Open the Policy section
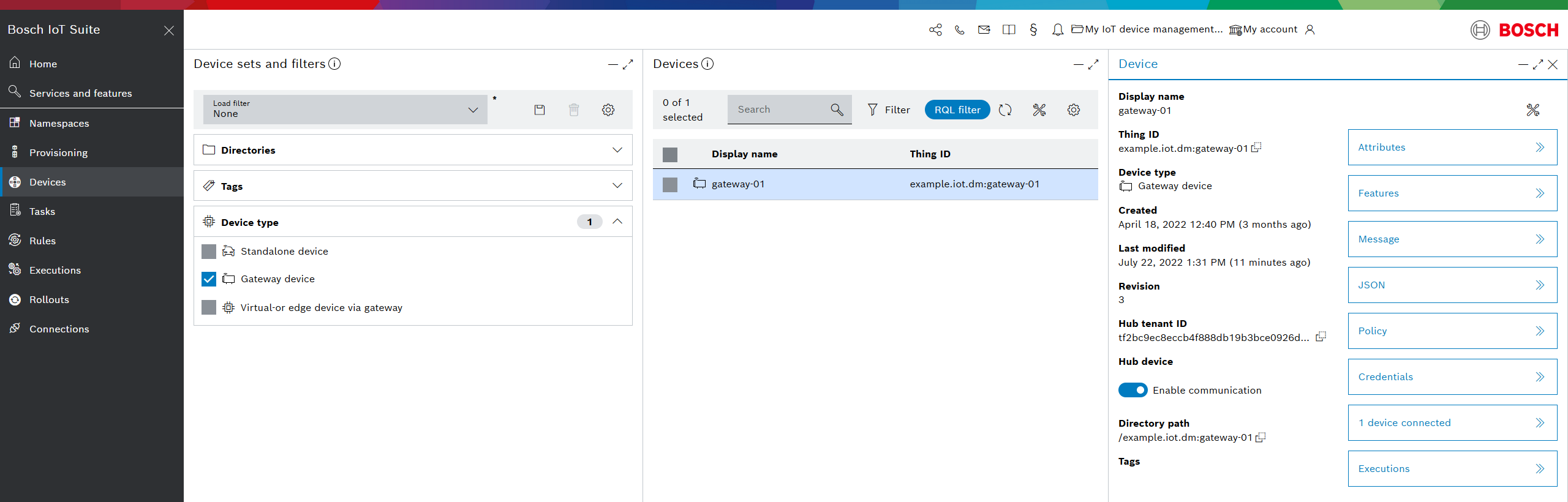This screenshot has height=502, width=1568. point(1452,331)
